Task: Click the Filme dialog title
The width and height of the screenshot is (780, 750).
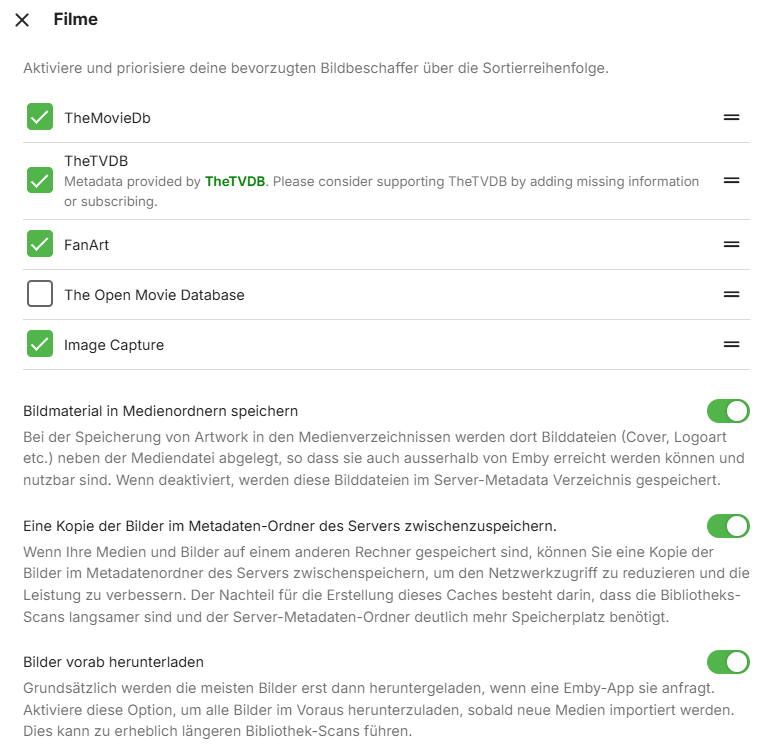Action: (x=75, y=19)
